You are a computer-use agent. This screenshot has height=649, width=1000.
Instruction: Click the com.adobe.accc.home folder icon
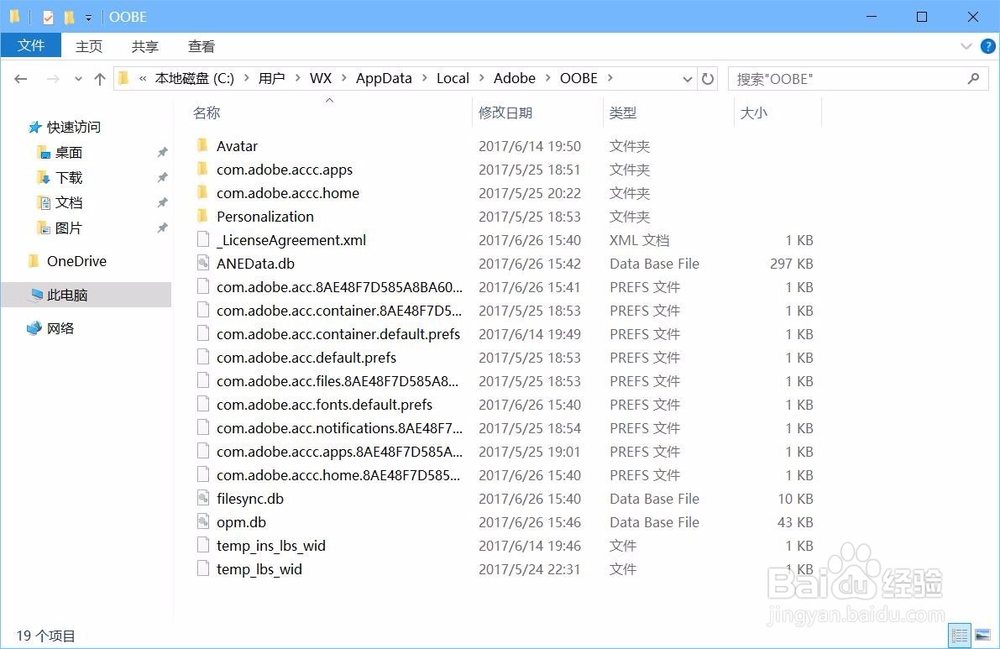tap(203, 193)
